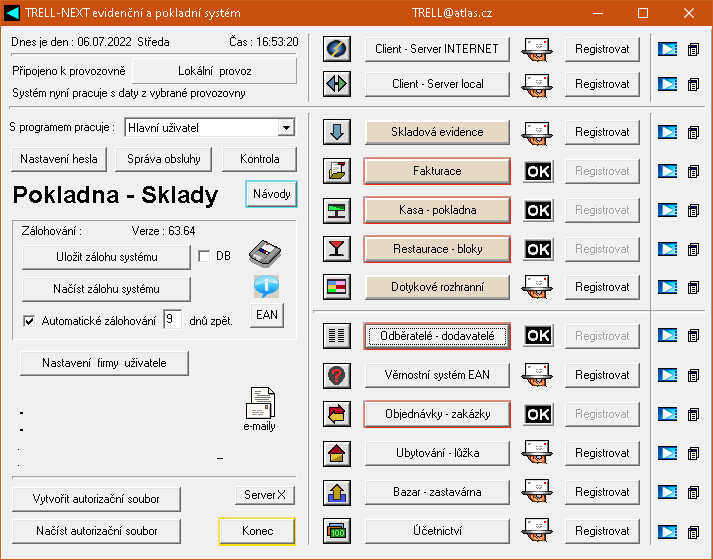The width and height of the screenshot is (713, 560).
Task: Click the document copy icon in Bazar - zastavárna row
Action: pos(693,492)
